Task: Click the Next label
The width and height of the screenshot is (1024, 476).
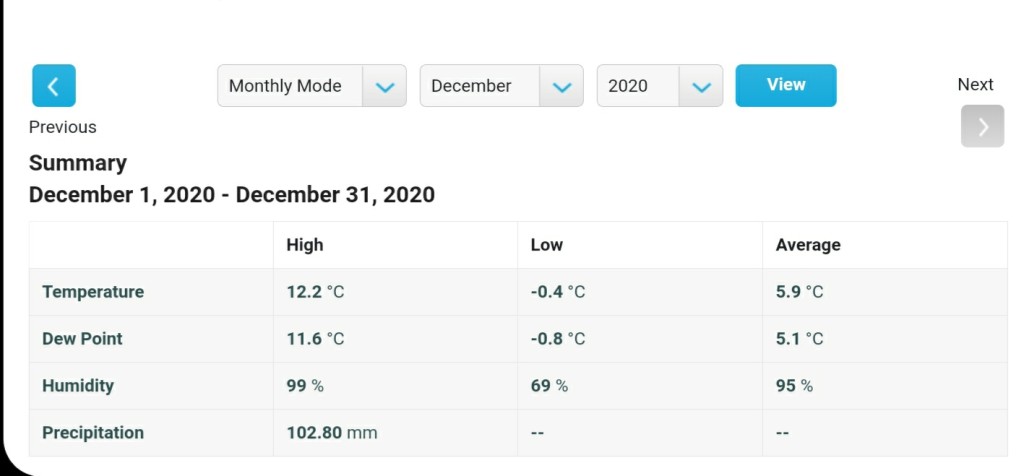Action: click(975, 84)
